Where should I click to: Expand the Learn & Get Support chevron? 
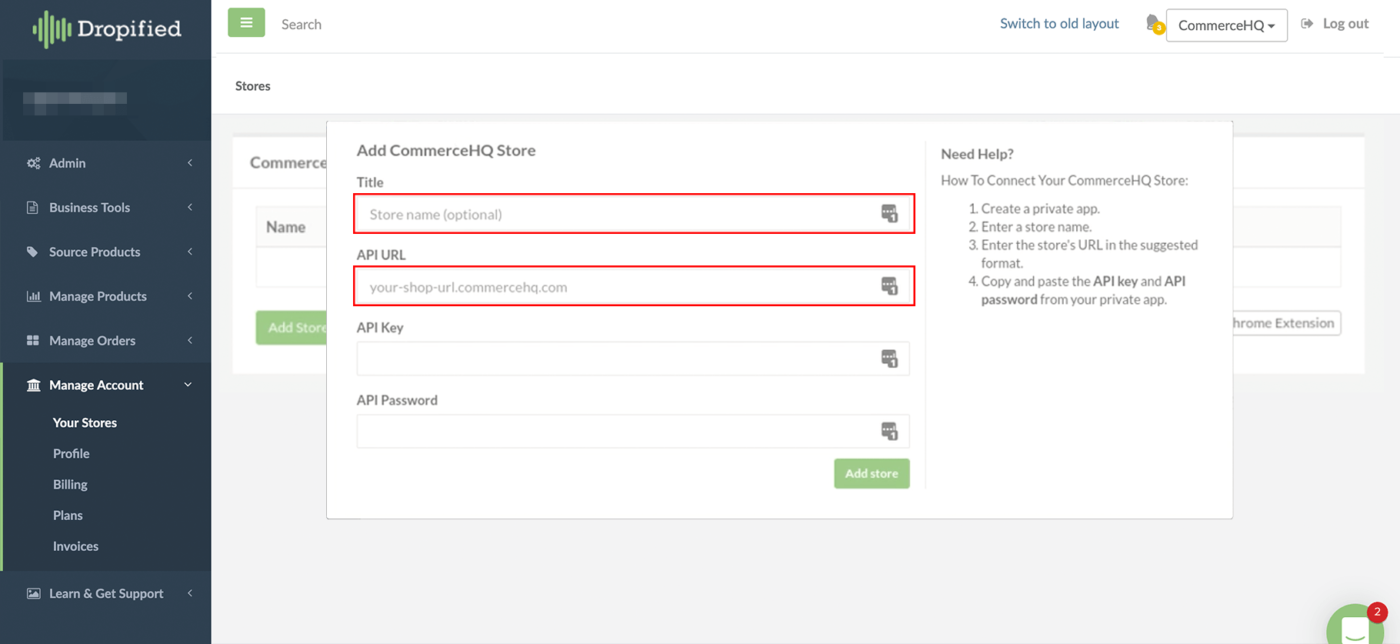(190, 593)
